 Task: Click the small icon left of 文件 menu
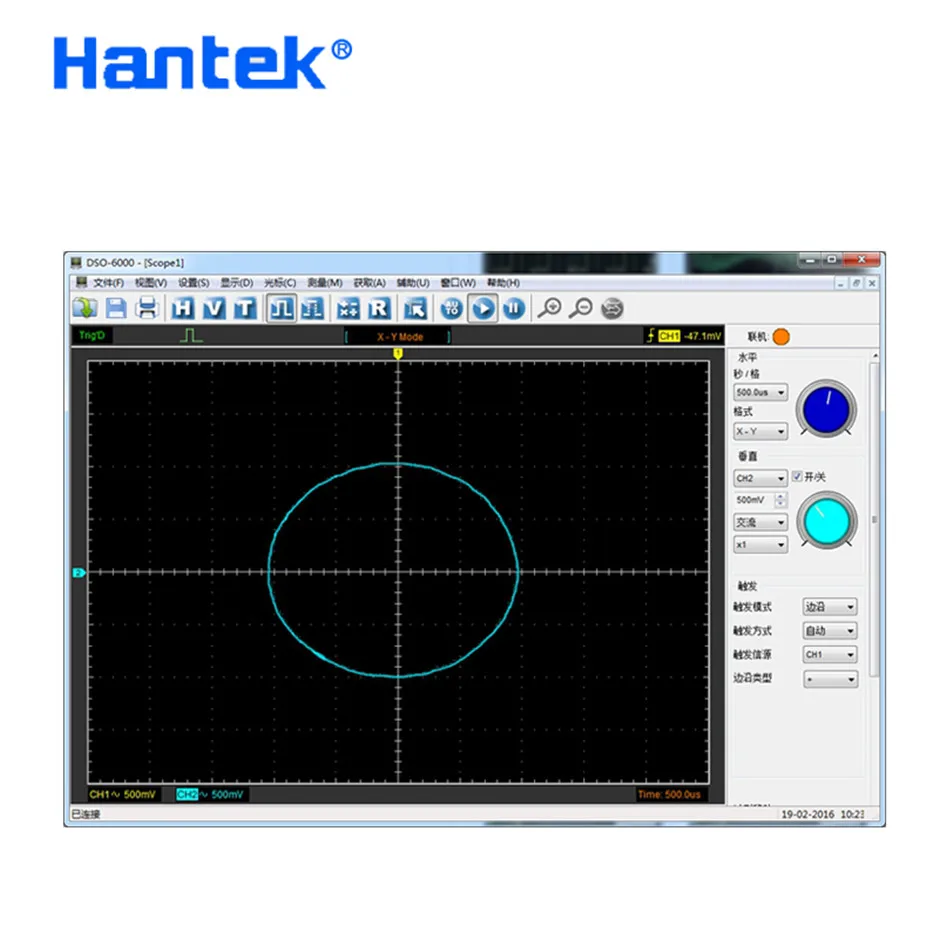(x=81, y=282)
